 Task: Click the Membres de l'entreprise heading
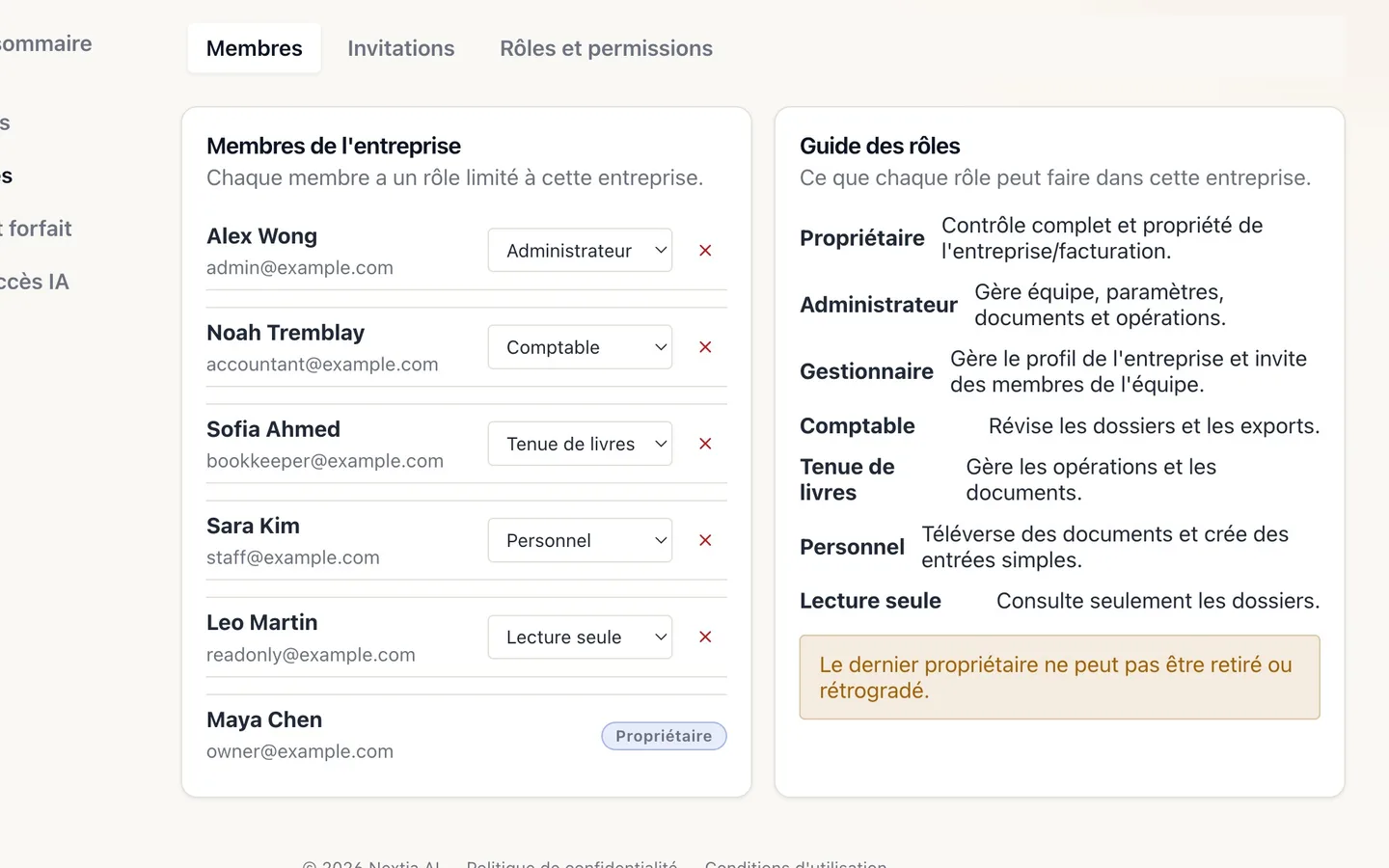(334, 146)
